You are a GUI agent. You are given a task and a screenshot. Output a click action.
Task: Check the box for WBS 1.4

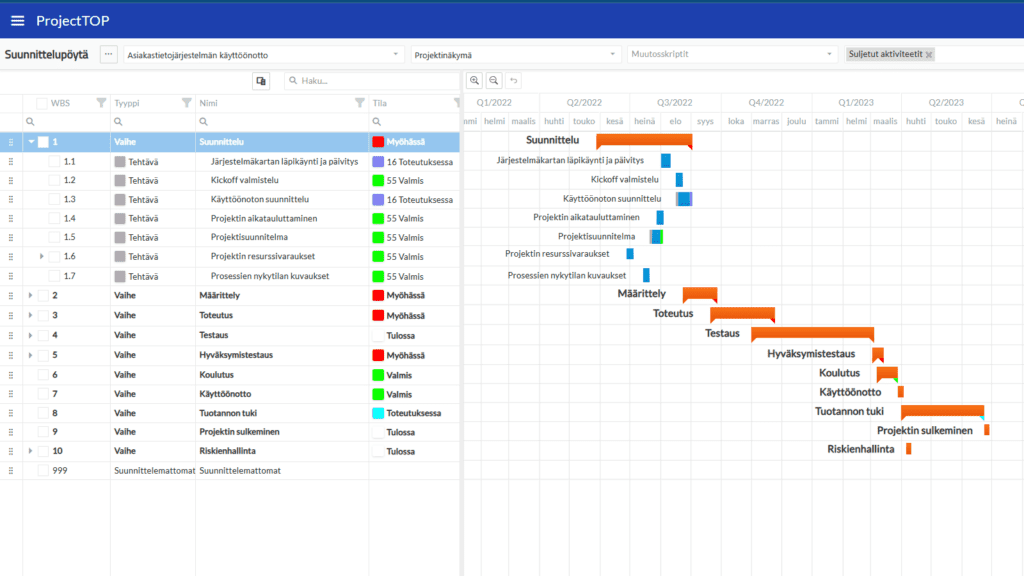tap(54, 218)
